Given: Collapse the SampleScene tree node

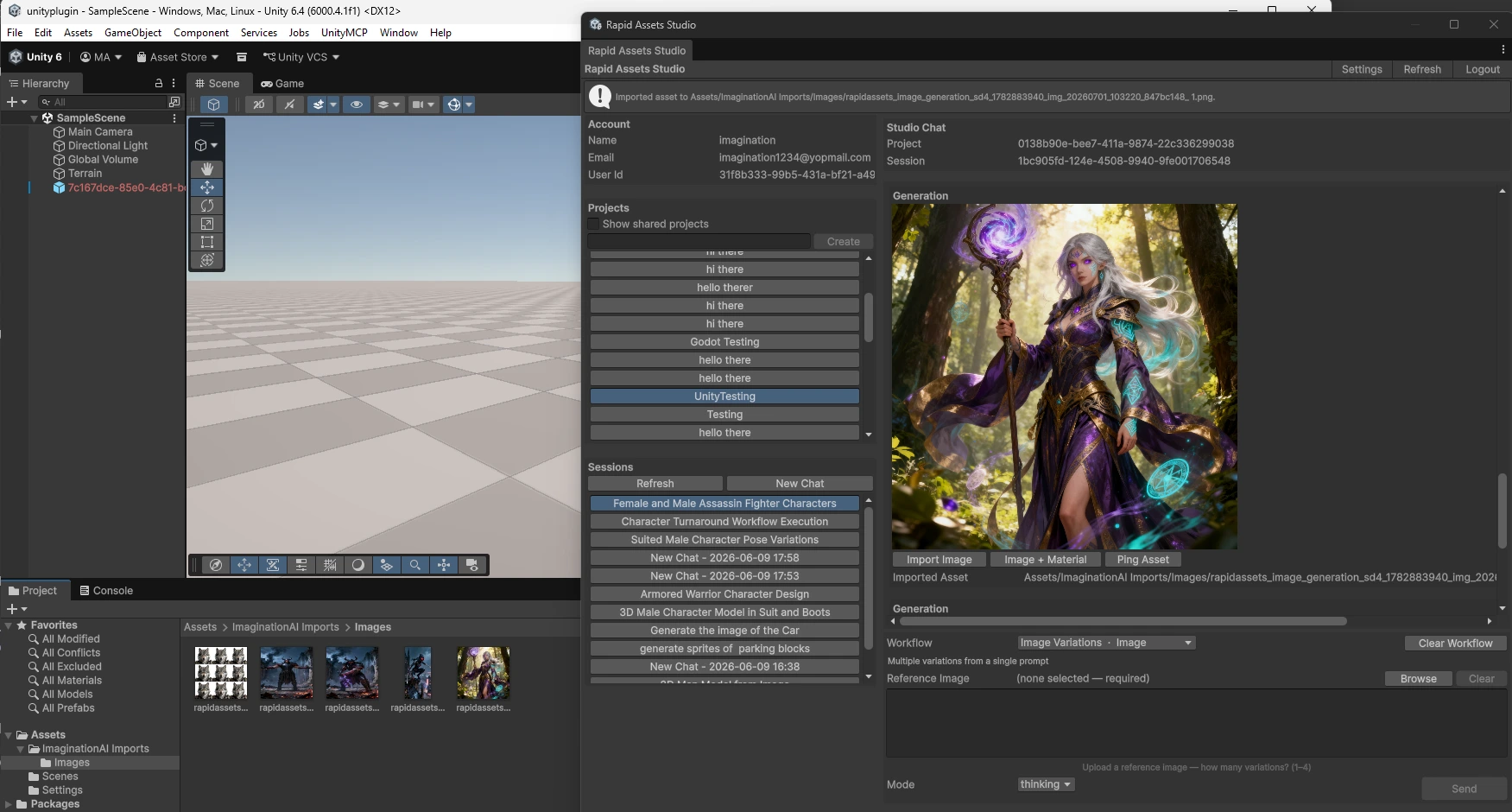Looking at the screenshot, I should tap(35, 118).
